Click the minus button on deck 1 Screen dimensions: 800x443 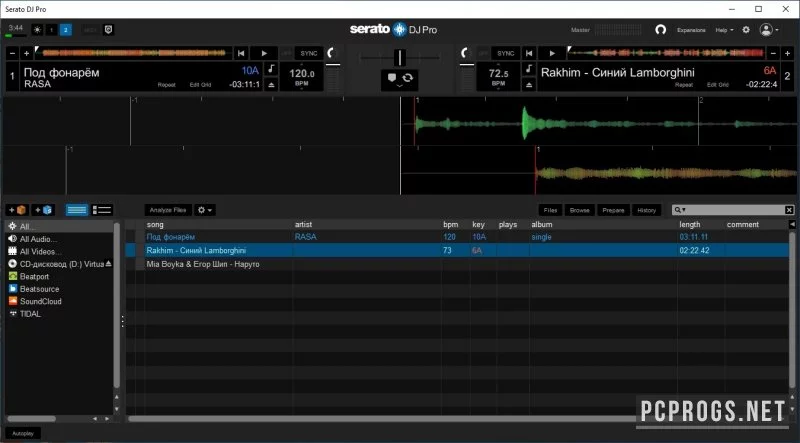tap(12, 53)
